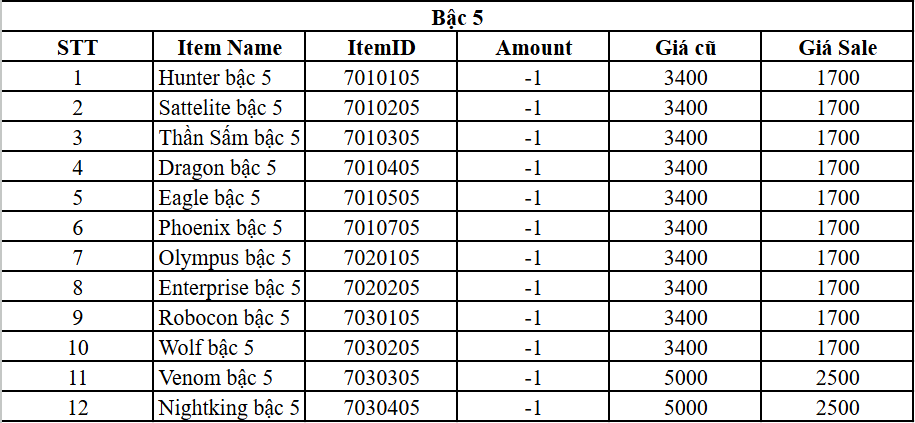Select sale price 2500 for Nightking
This screenshot has height=423, width=915.
[x=837, y=408]
